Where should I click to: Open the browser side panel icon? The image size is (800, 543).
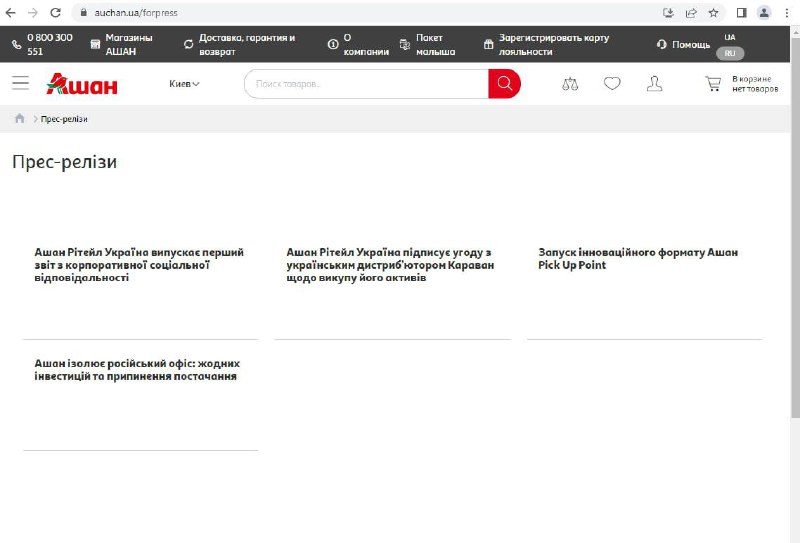[x=742, y=13]
